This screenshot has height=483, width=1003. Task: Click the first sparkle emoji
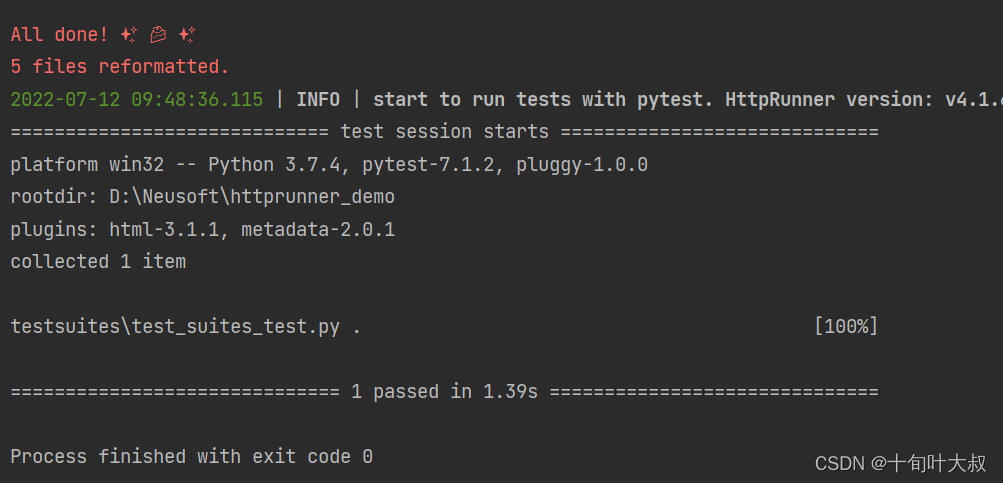129,35
